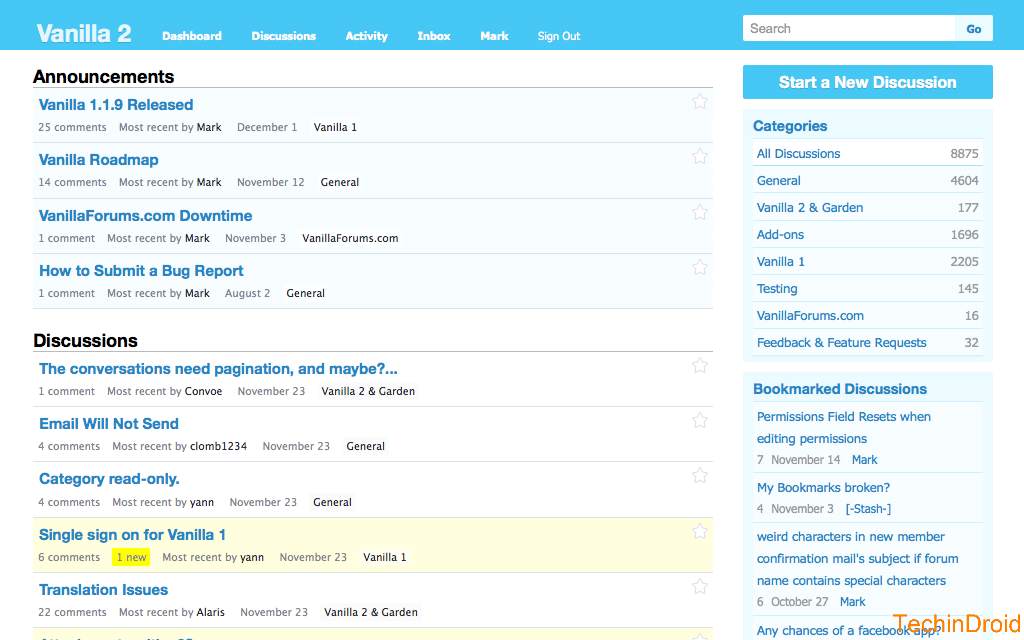
Task: Open the Vanilla 1.1.9 Released announcement
Action: [x=116, y=104]
